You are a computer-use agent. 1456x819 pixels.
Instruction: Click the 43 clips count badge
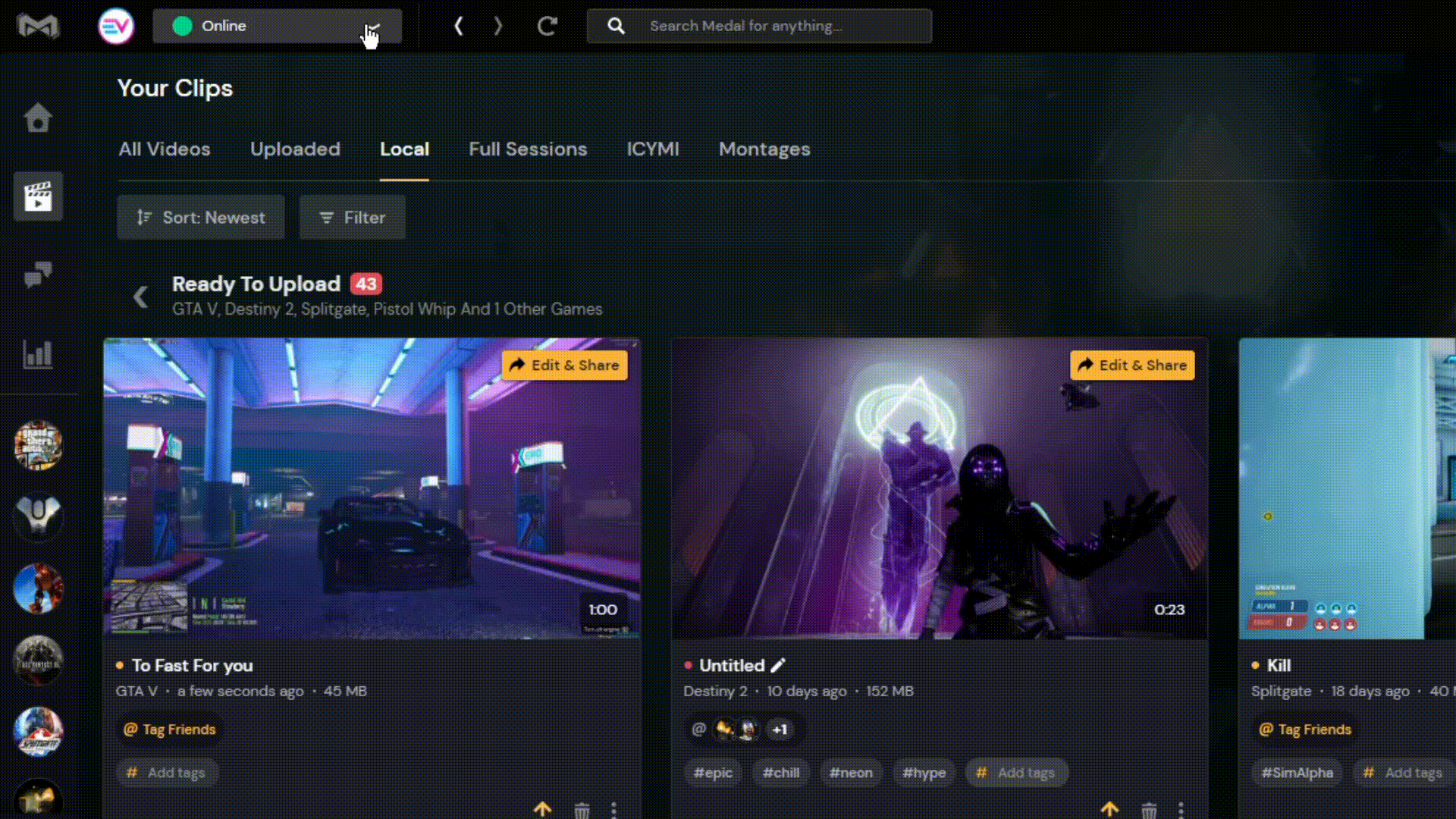(366, 284)
